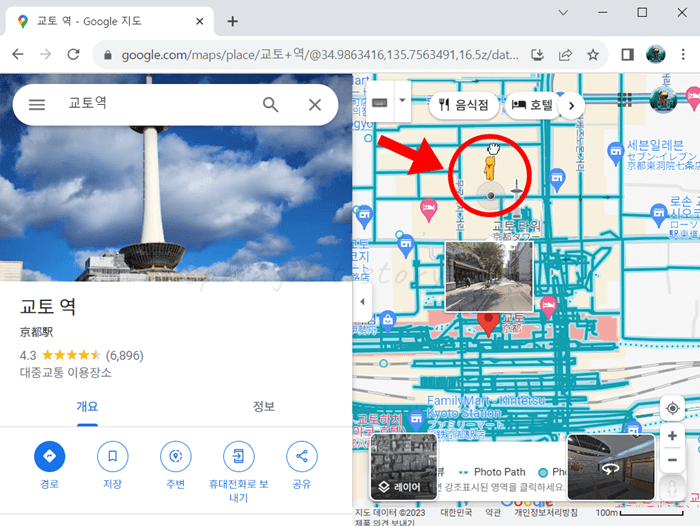The image size is (700, 526).
Task: Click the 주변 nearby icon button
Action: click(x=175, y=456)
